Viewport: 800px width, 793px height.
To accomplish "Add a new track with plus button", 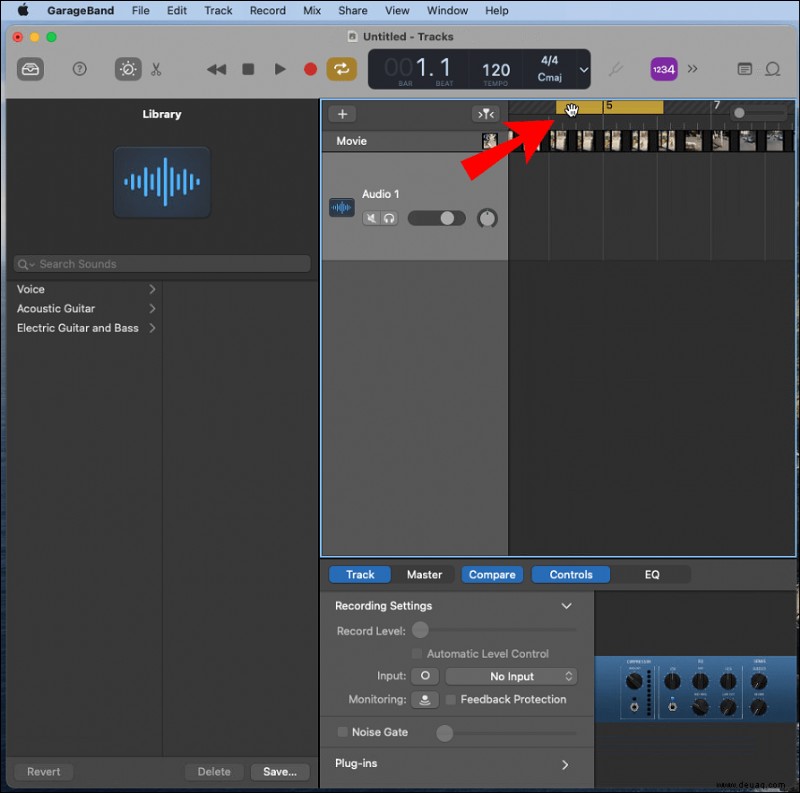I will pyautogui.click(x=342, y=114).
